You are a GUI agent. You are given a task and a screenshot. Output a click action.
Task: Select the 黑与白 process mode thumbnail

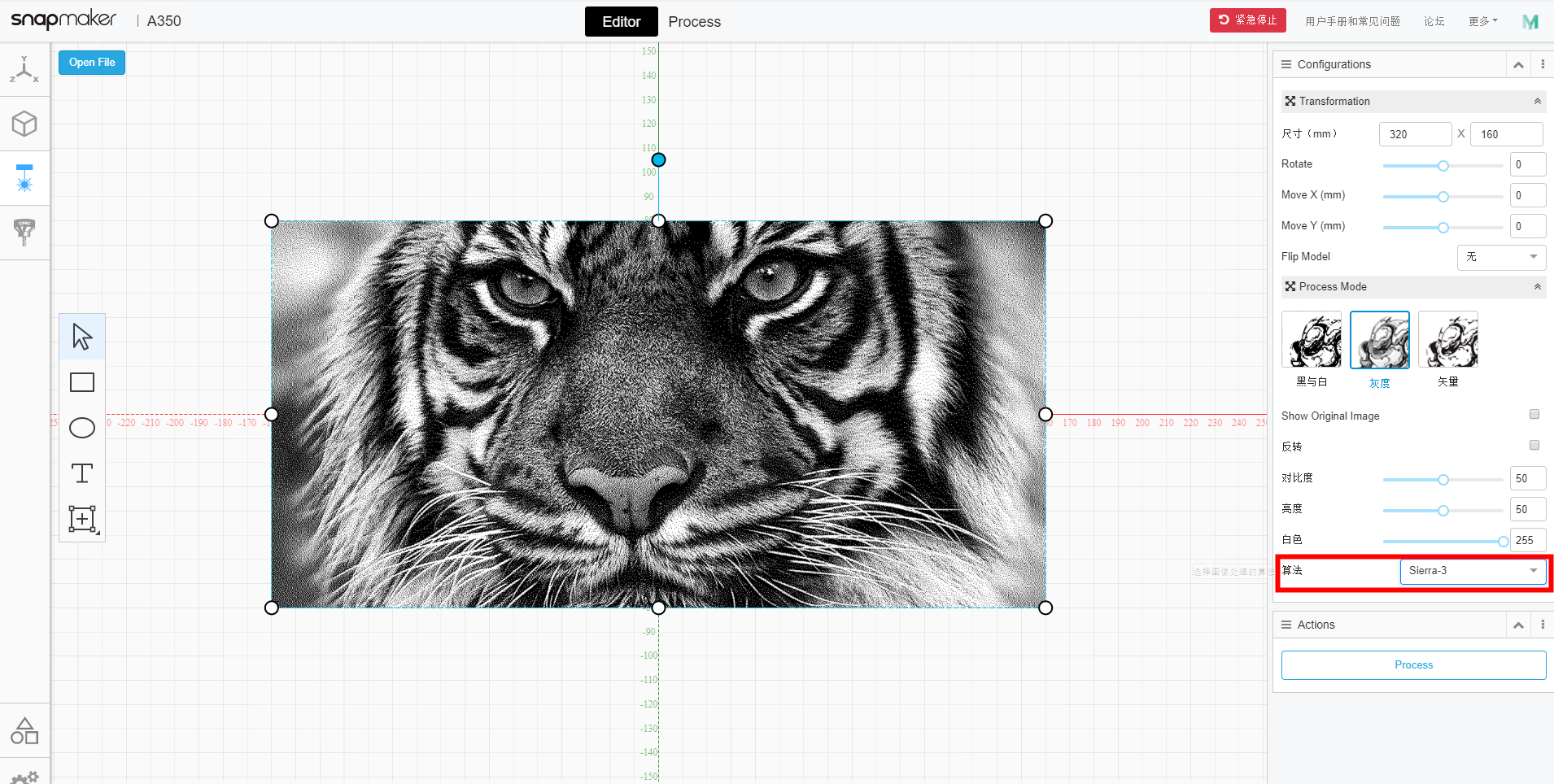tap(1312, 340)
